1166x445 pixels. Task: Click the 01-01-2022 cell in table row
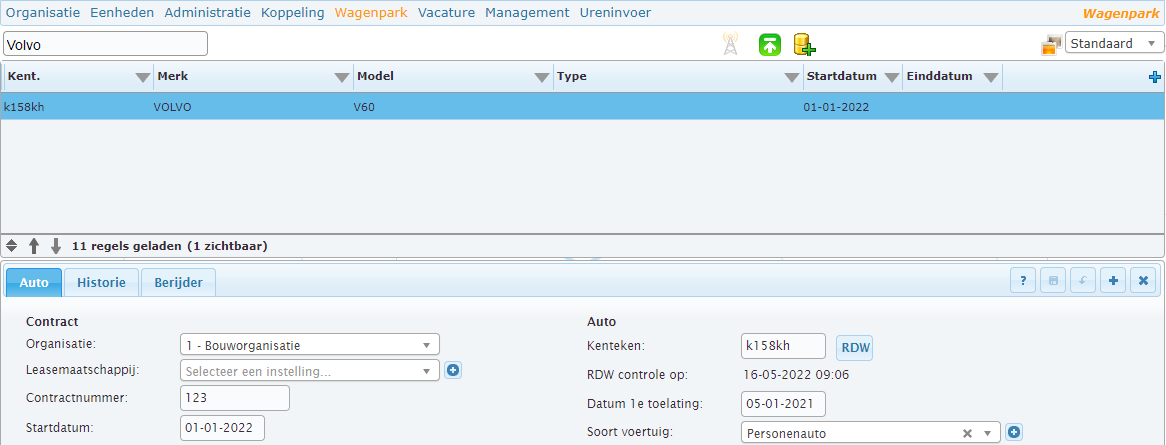pyautogui.click(x=836, y=106)
